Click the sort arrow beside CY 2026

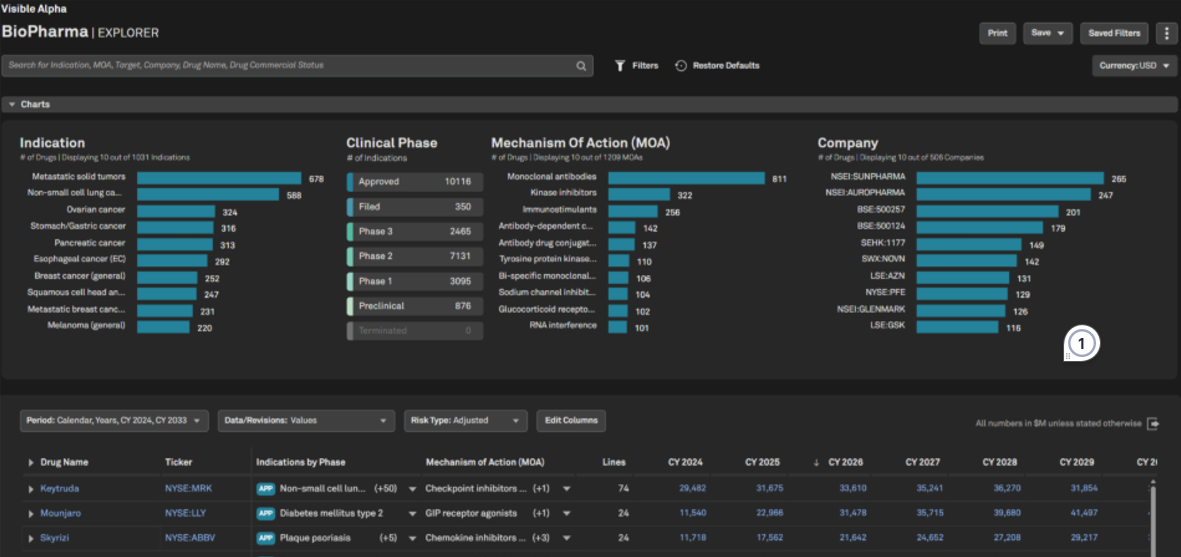click(x=817, y=462)
